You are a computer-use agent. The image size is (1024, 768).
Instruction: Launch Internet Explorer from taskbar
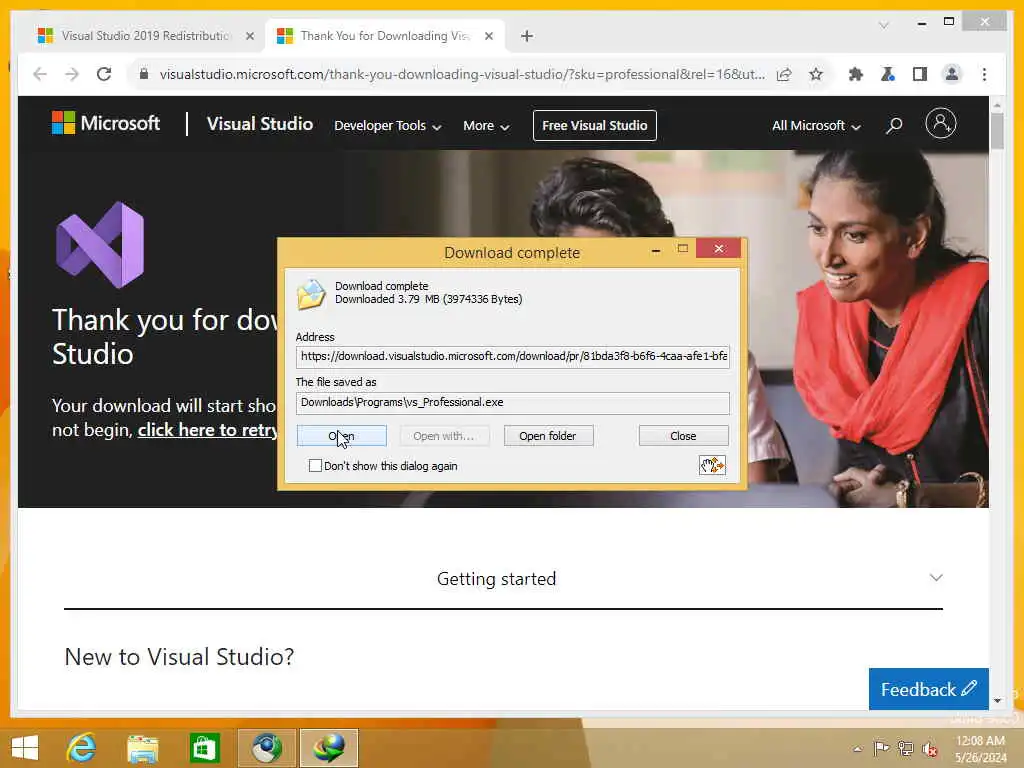coord(82,748)
